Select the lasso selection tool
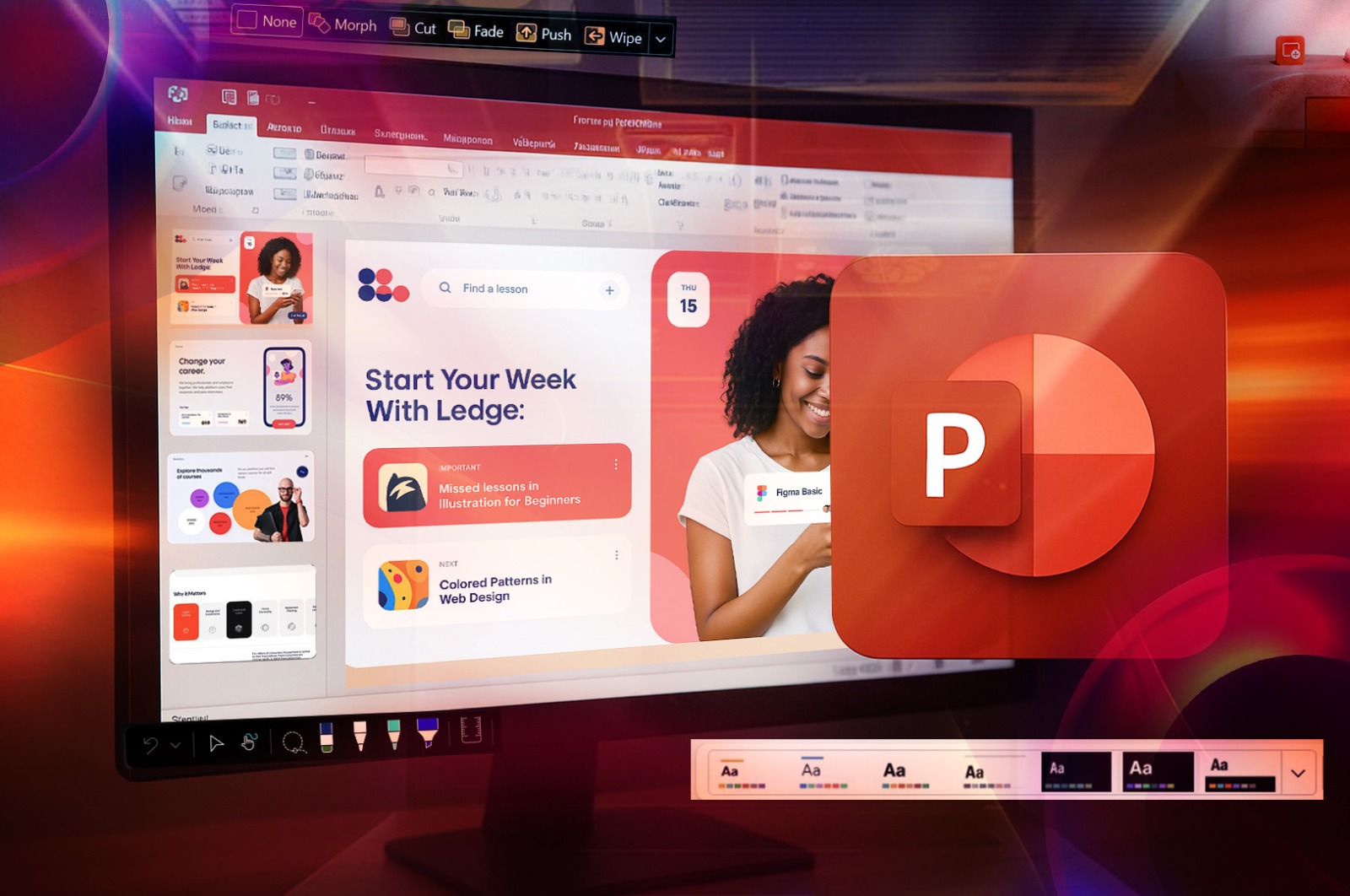The height and width of the screenshot is (896, 1350). pyautogui.click(x=294, y=741)
